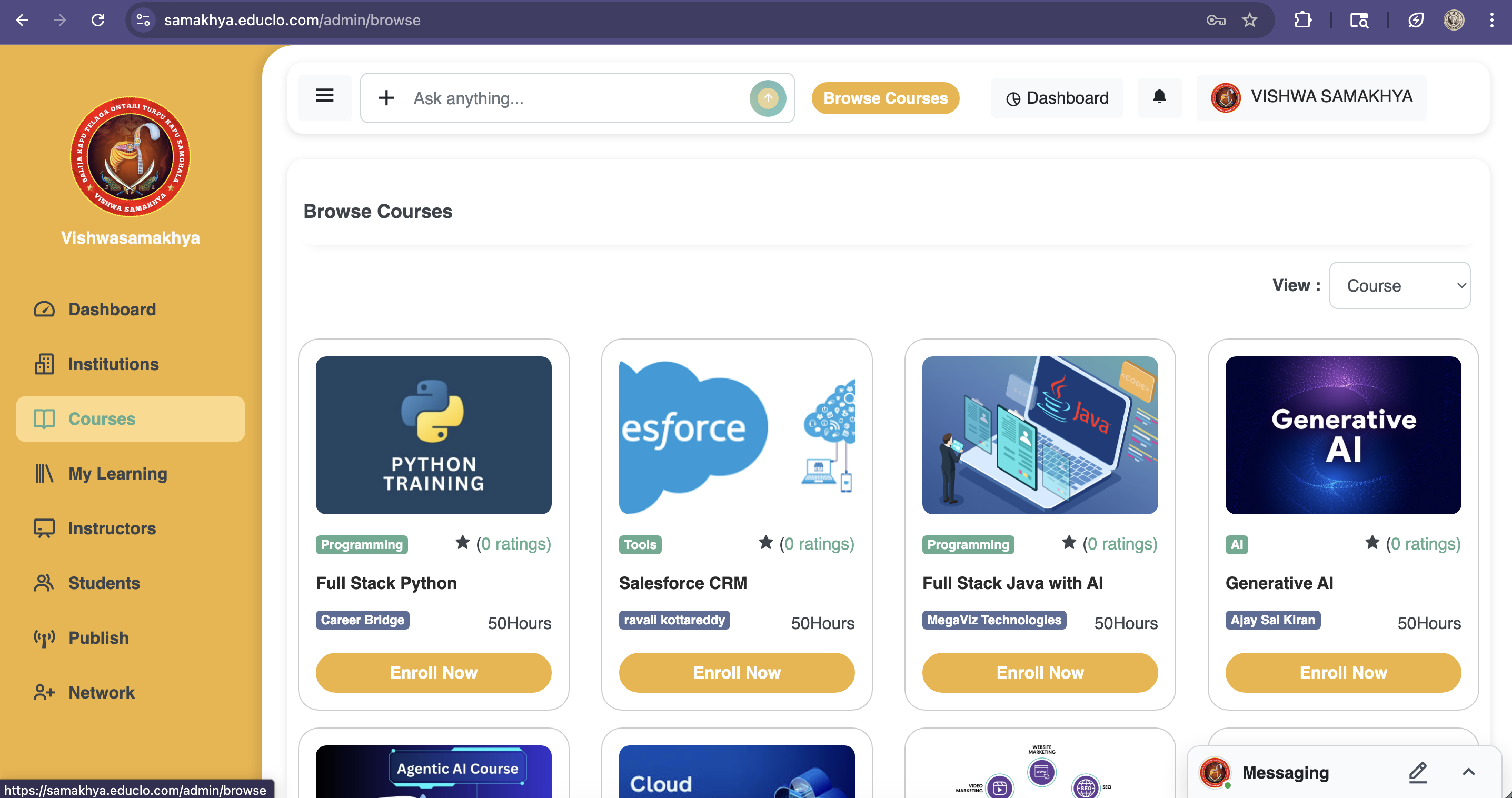Click the Dashboard gauge icon in sidebar
The width and height of the screenshot is (1512, 798).
coord(44,309)
